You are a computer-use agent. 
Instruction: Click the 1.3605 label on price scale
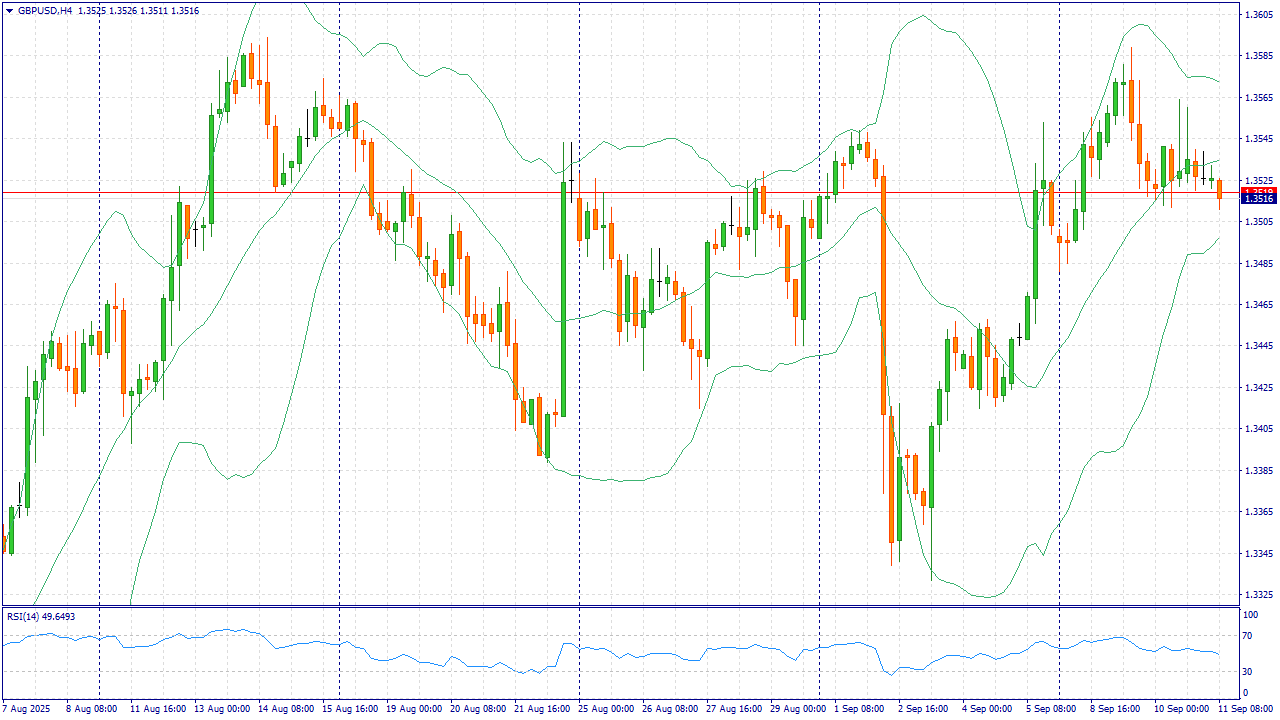tap(1258, 15)
